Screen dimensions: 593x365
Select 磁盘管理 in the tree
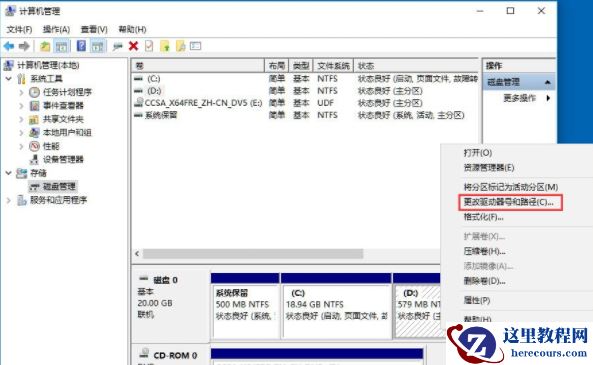(59, 186)
